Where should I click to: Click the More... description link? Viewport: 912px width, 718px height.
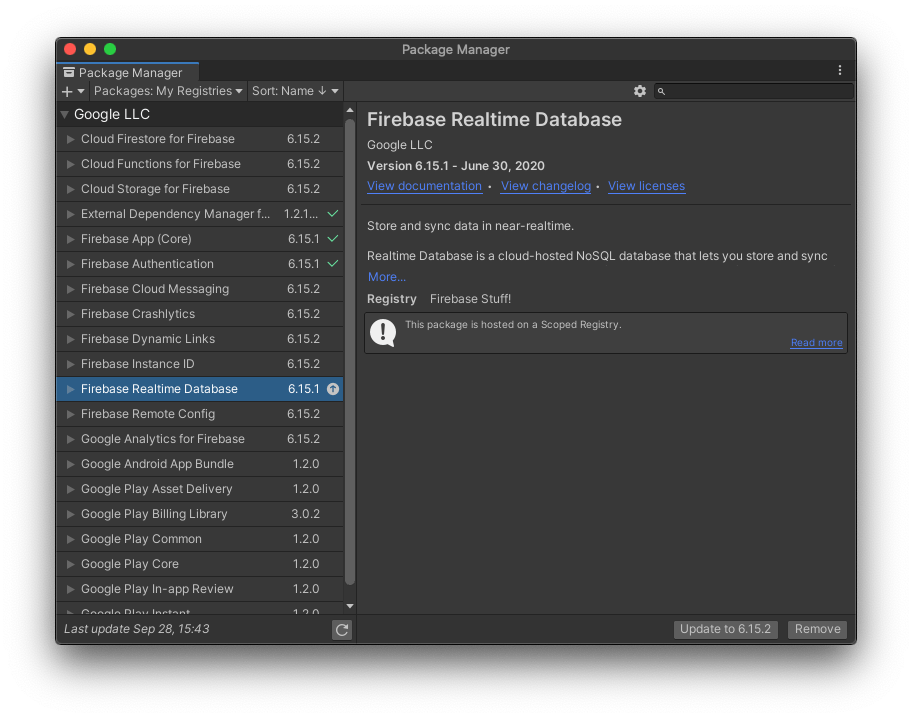coord(387,278)
